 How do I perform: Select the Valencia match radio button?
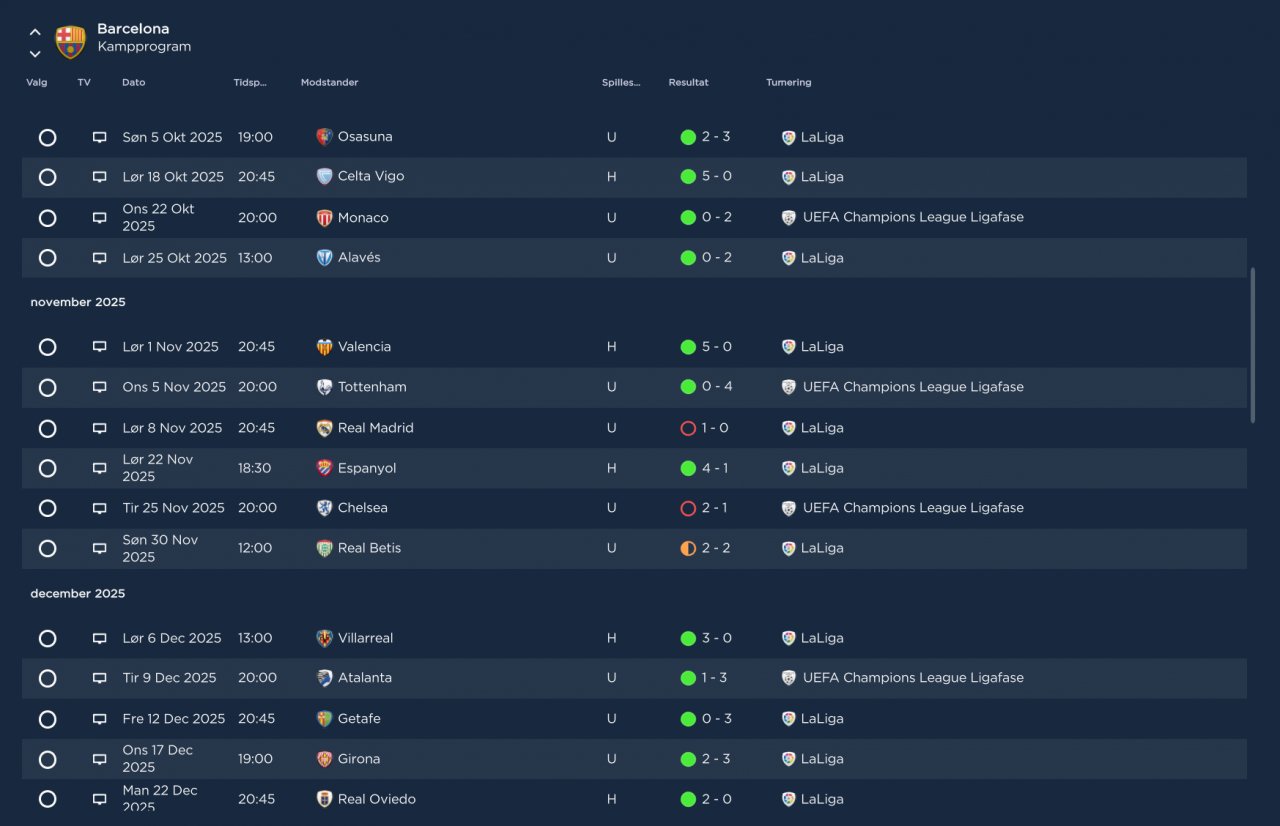click(x=47, y=347)
